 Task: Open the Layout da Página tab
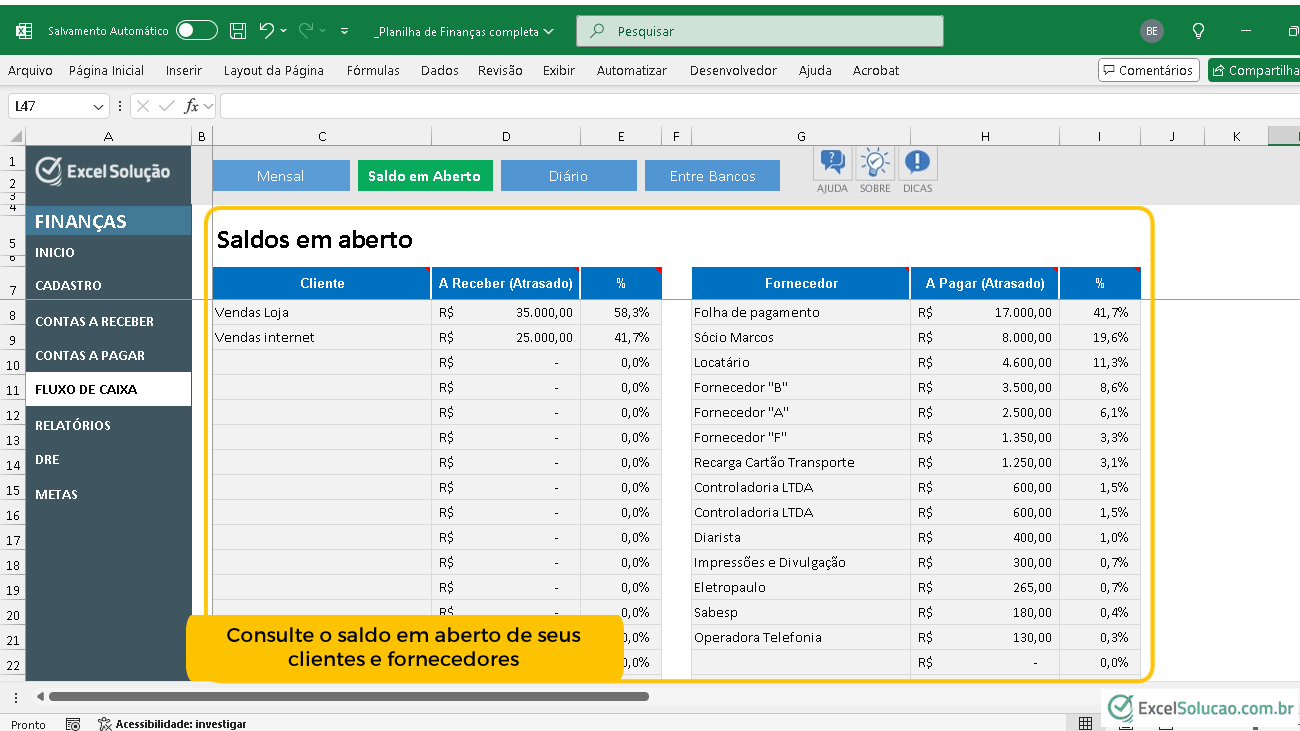(x=274, y=71)
